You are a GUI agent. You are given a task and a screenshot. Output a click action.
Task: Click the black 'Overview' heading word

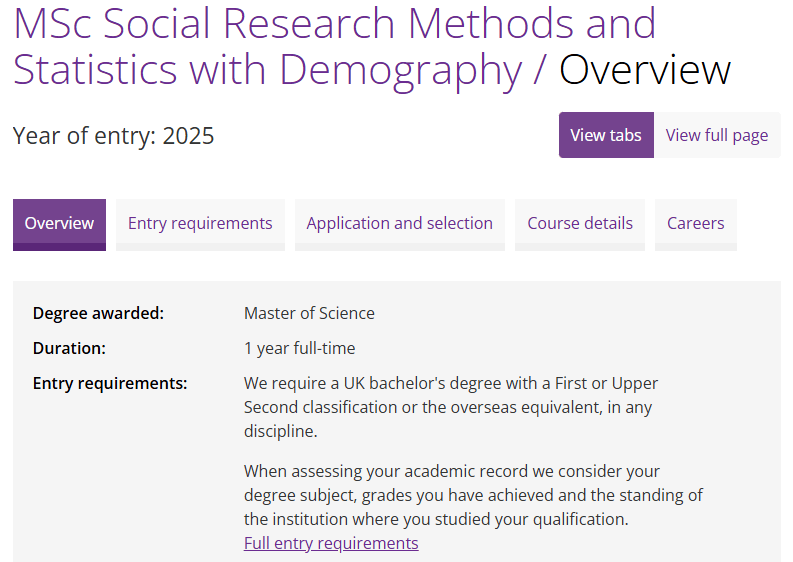[x=645, y=70]
